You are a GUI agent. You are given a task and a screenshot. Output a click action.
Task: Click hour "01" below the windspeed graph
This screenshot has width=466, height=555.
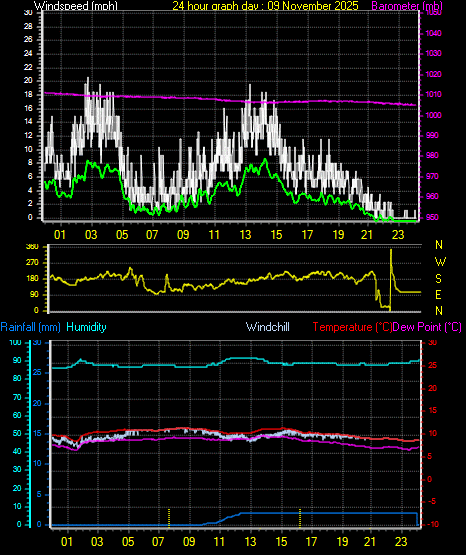60,235
